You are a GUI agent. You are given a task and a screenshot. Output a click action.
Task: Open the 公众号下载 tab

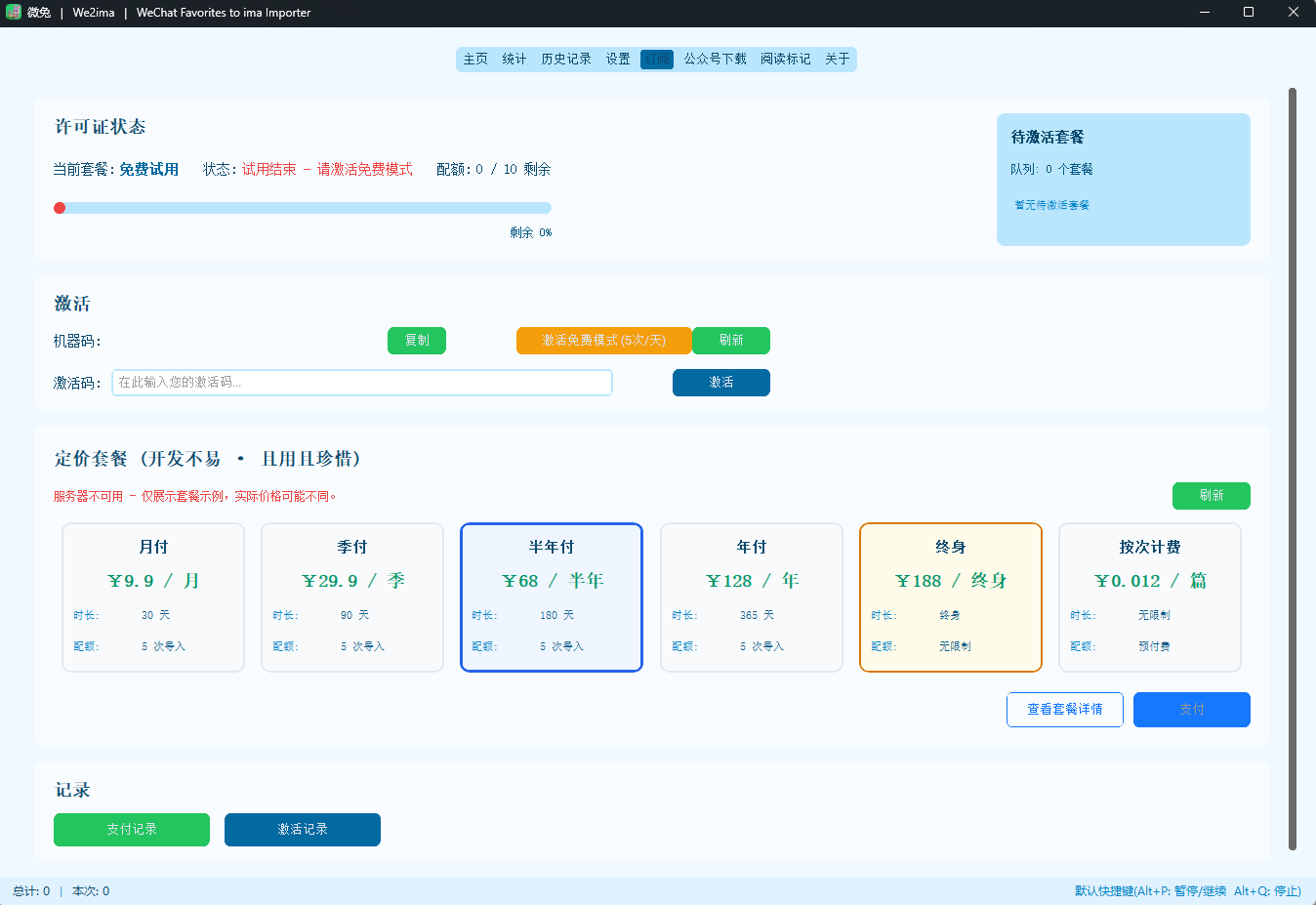tap(715, 60)
